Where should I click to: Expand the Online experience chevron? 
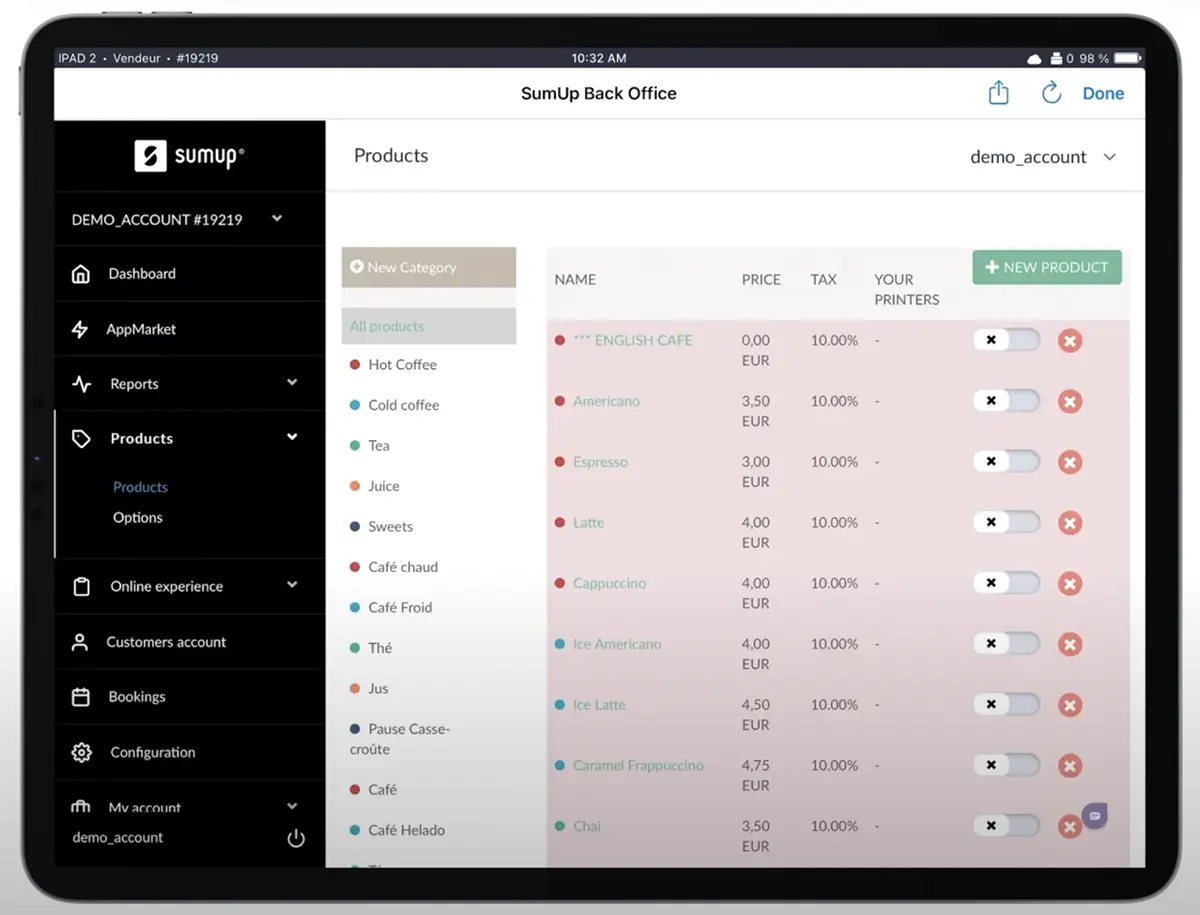click(x=292, y=585)
